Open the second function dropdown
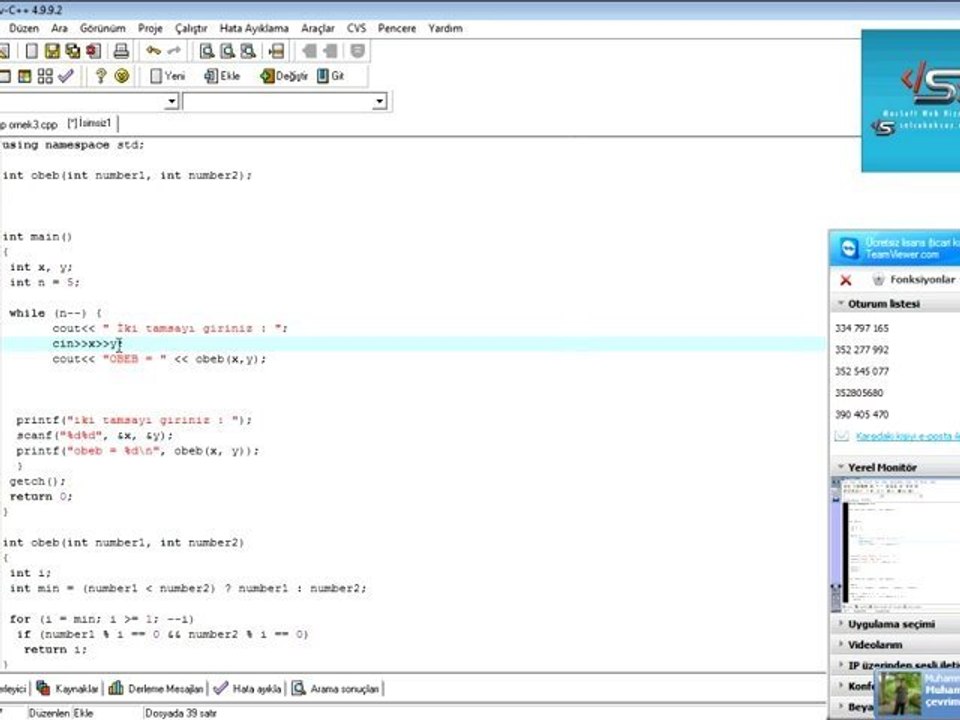 (x=380, y=102)
